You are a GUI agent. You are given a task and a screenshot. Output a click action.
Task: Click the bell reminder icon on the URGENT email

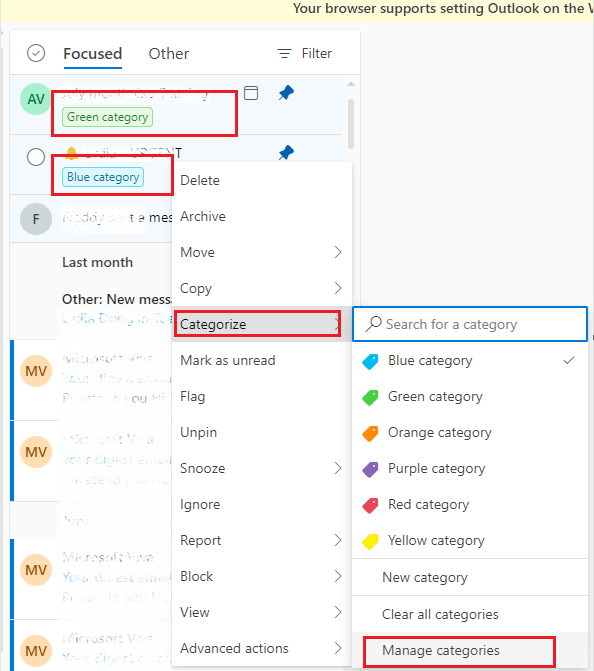coord(71,152)
